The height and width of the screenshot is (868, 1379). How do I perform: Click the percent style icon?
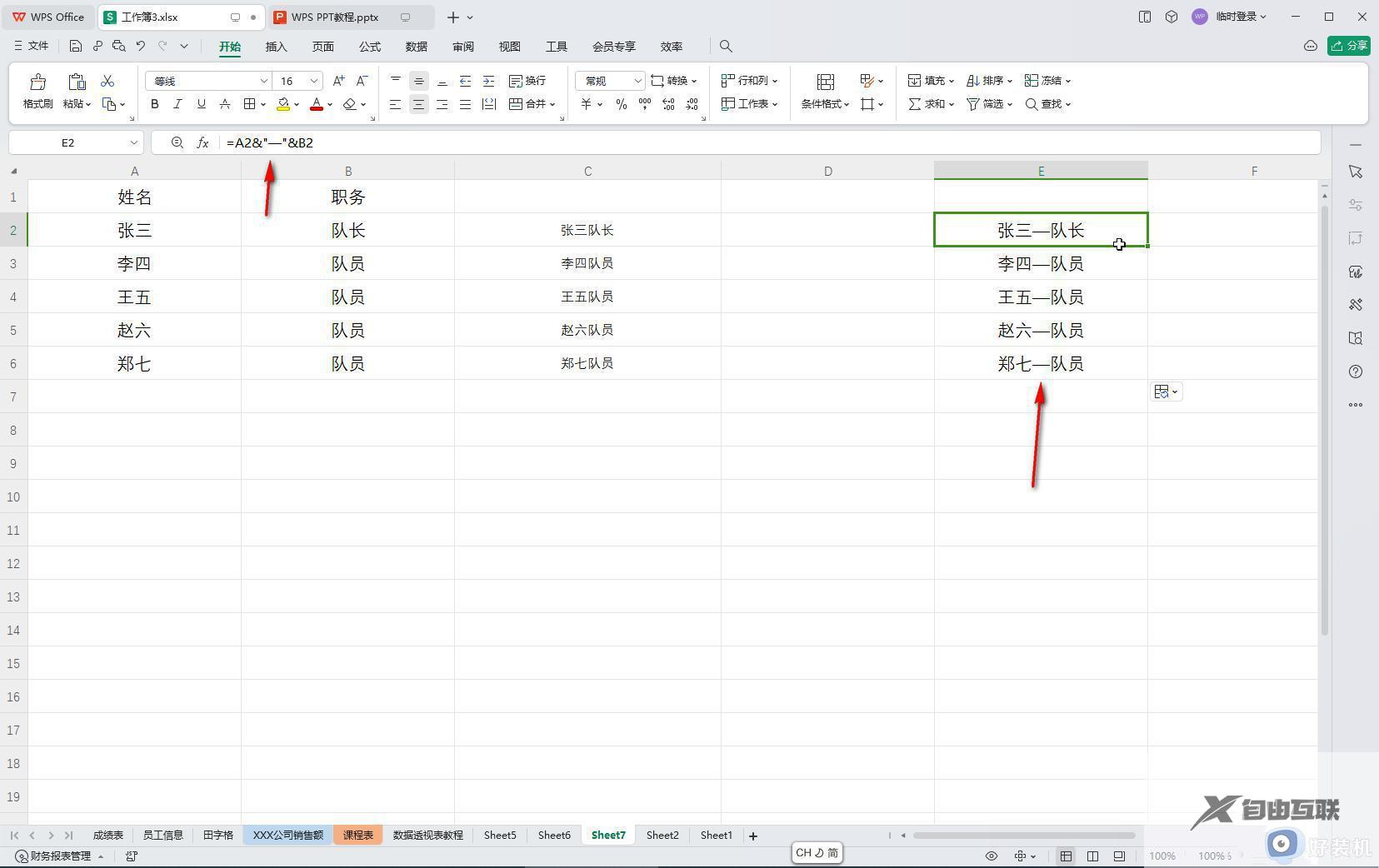tap(622, 104)
